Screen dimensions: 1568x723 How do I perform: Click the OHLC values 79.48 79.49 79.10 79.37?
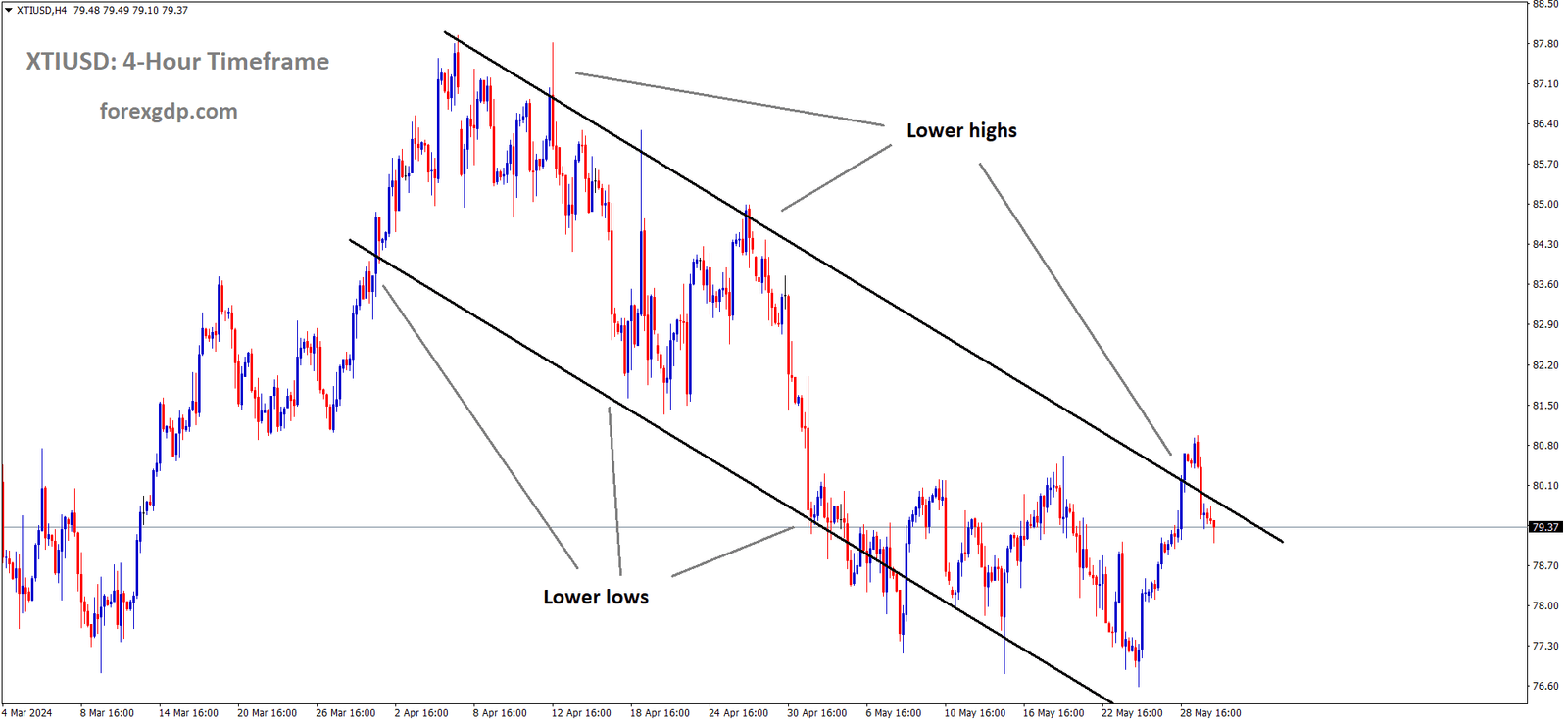[130, 10]
